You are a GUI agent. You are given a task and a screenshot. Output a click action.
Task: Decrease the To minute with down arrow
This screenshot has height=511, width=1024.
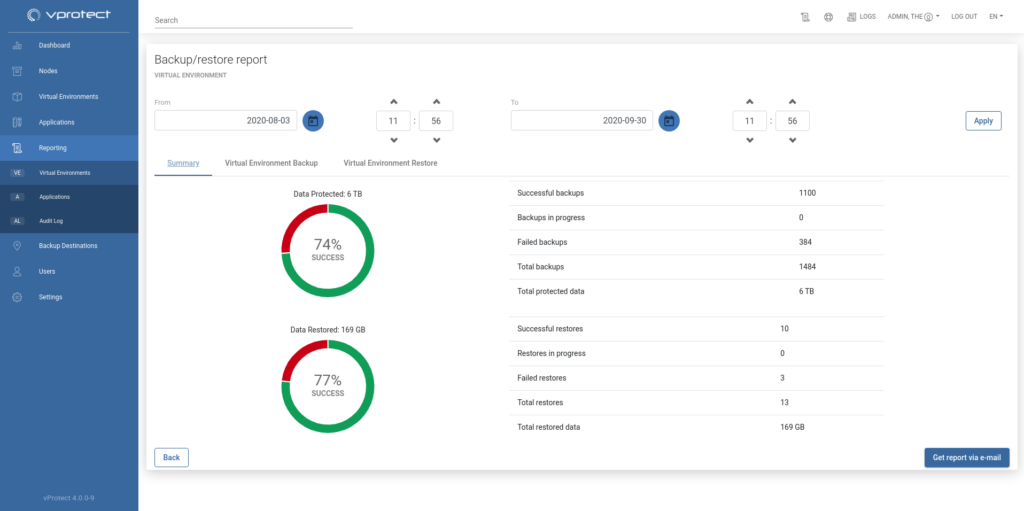(792, 140)
